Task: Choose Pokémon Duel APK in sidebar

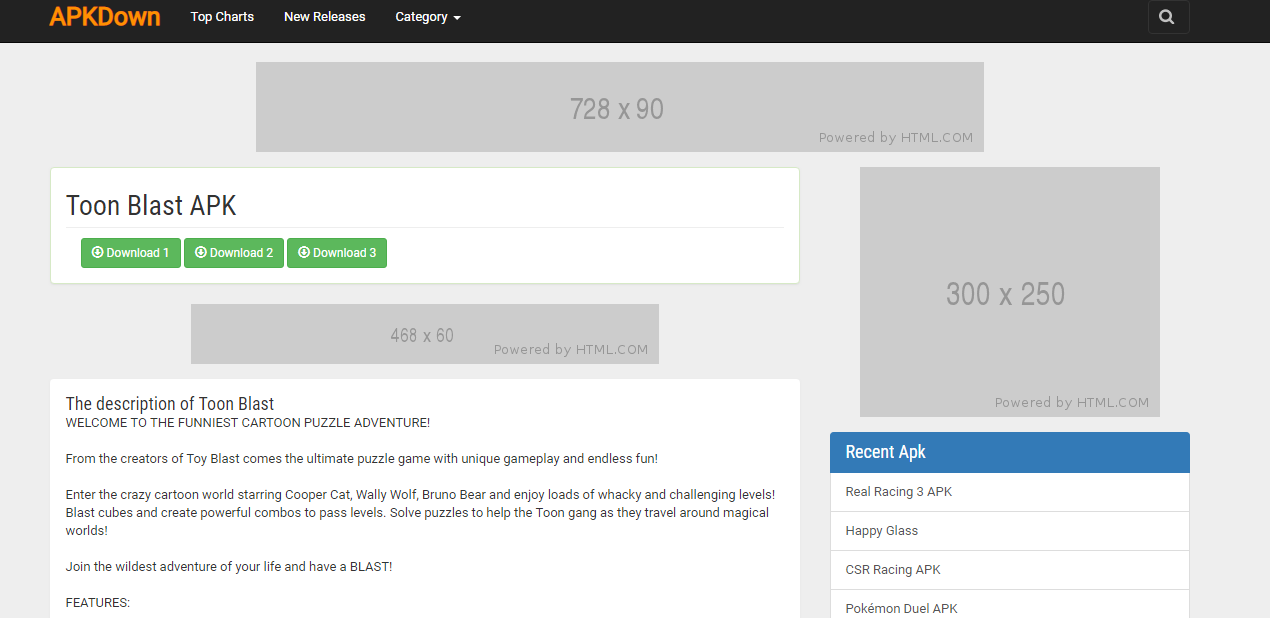Action: tap(901, 608)
